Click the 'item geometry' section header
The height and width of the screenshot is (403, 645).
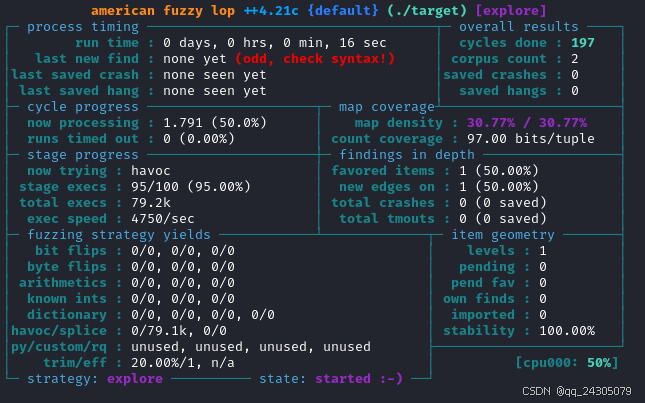point(503,235)
